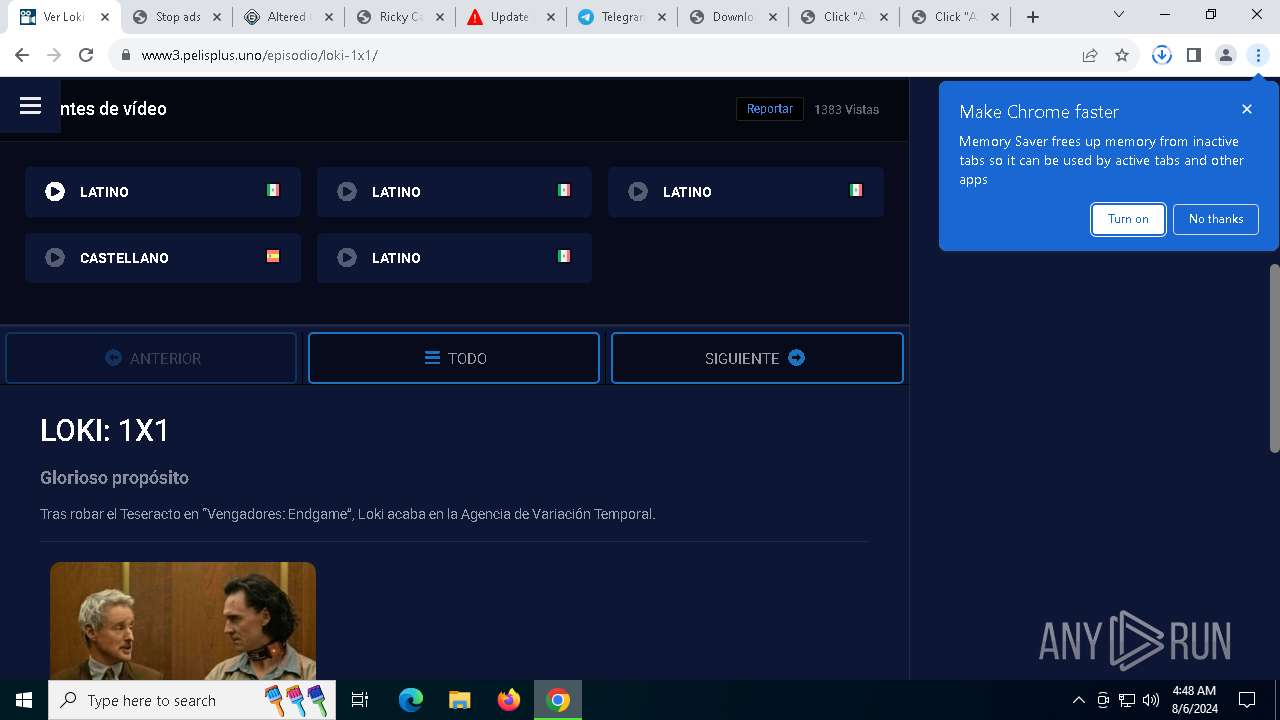This screenshot has height=720, width=1280.
Task: Open tab search dropdown arrow
Action: click(1119, 15)
